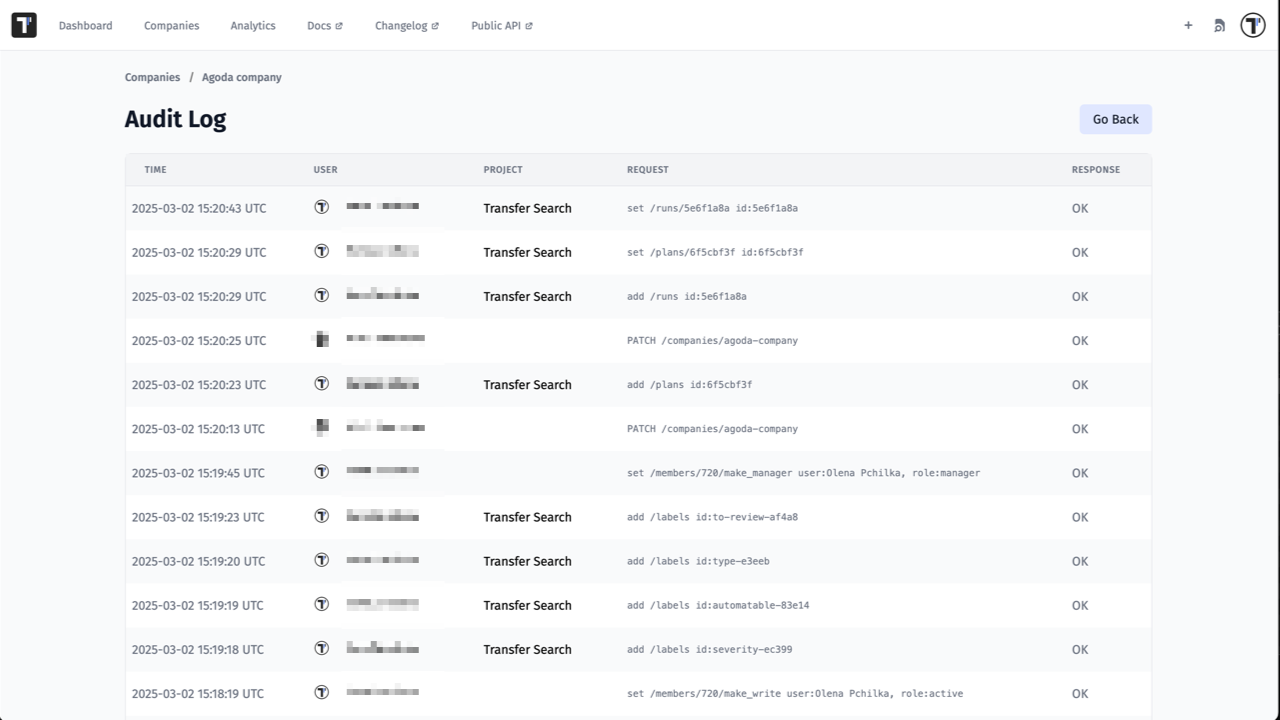Image resolution: width=1280 pixels, height=720 pixels.
Task: Click the avatar on the bottom 15:18:19 row
Action: [321, 692]
